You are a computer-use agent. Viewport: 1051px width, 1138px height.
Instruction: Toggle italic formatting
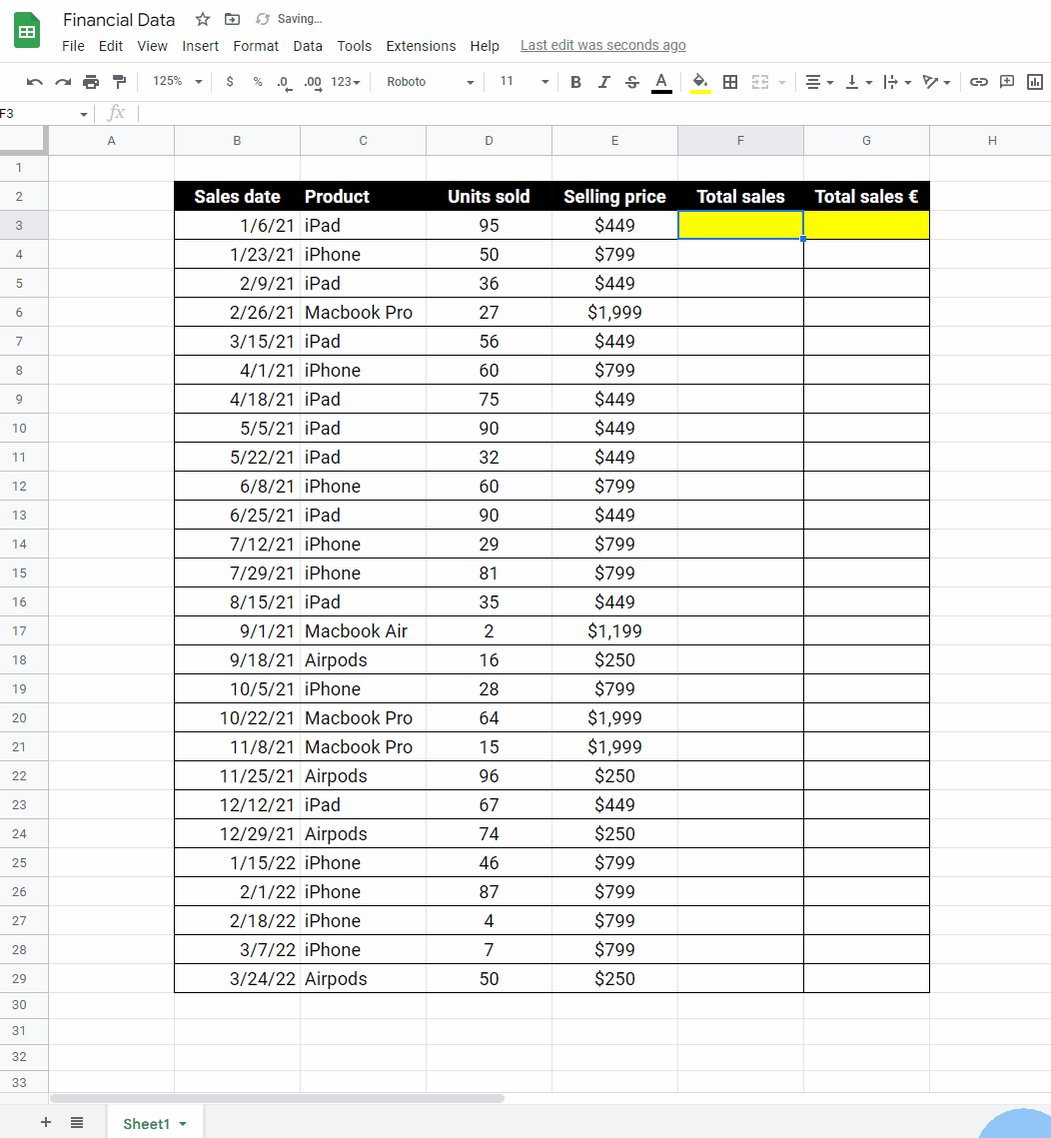(604, 82)
